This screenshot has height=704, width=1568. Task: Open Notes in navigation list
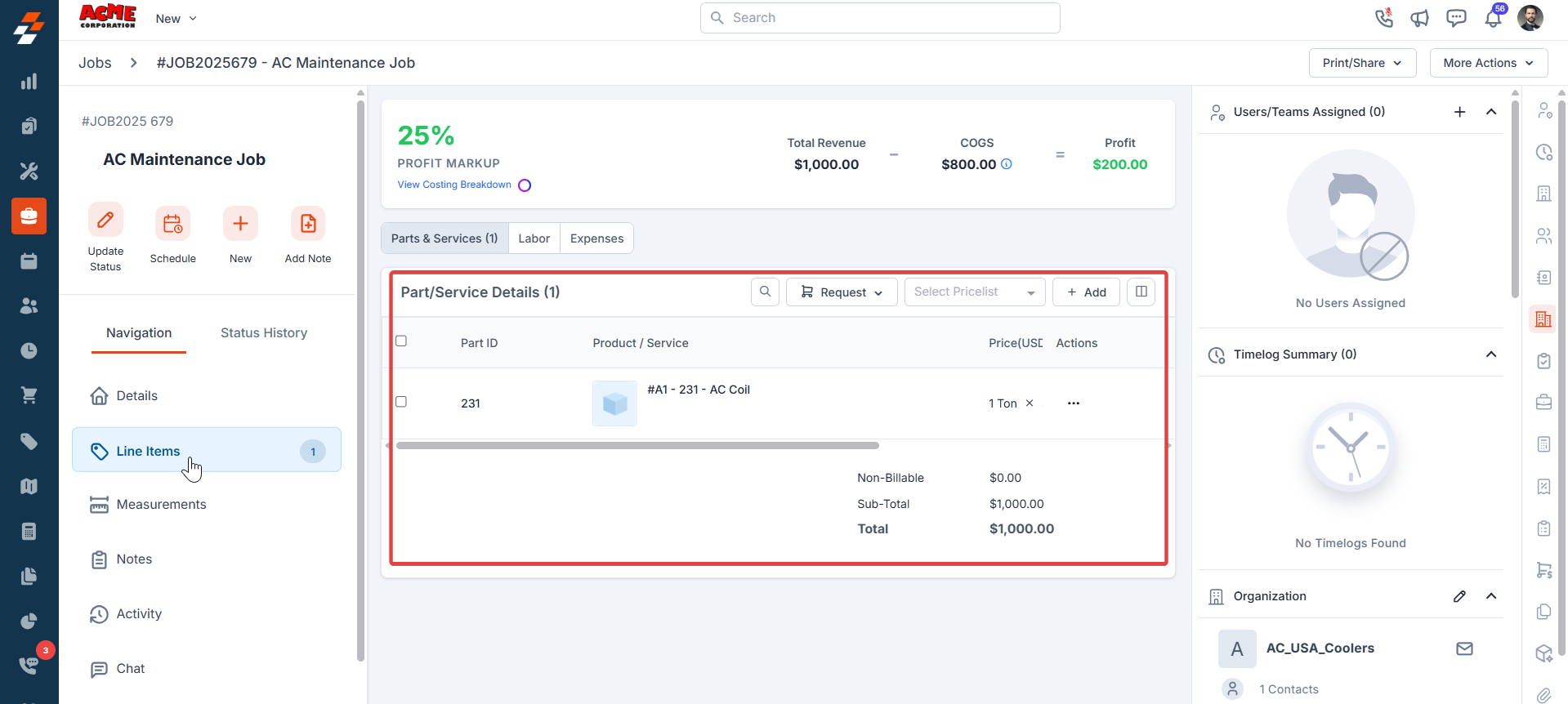point(207,559)
